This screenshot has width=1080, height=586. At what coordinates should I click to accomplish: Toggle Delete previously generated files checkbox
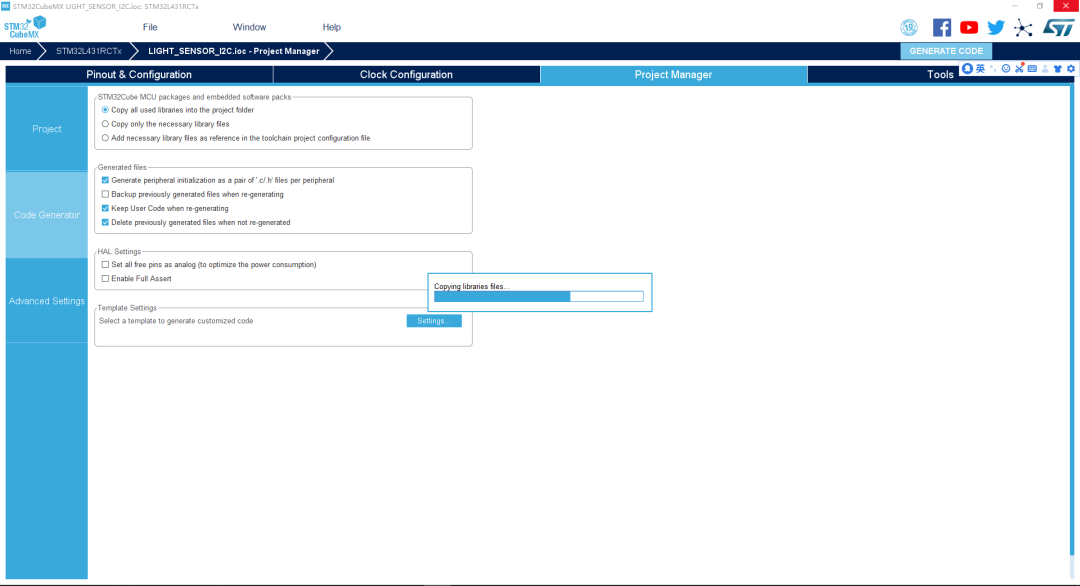(105, 222)
